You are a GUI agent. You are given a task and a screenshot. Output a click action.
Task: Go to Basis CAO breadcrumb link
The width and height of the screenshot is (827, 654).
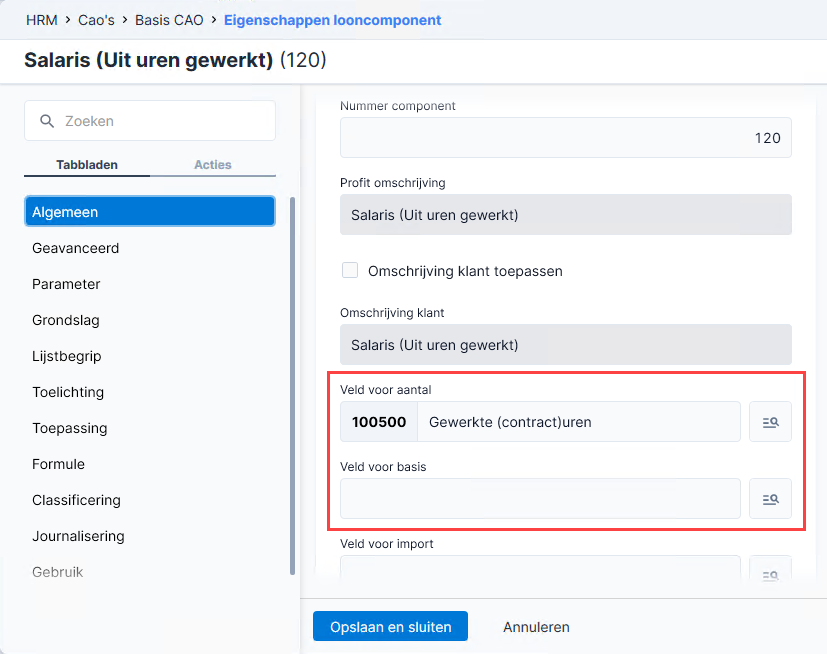tap(169, 20)
